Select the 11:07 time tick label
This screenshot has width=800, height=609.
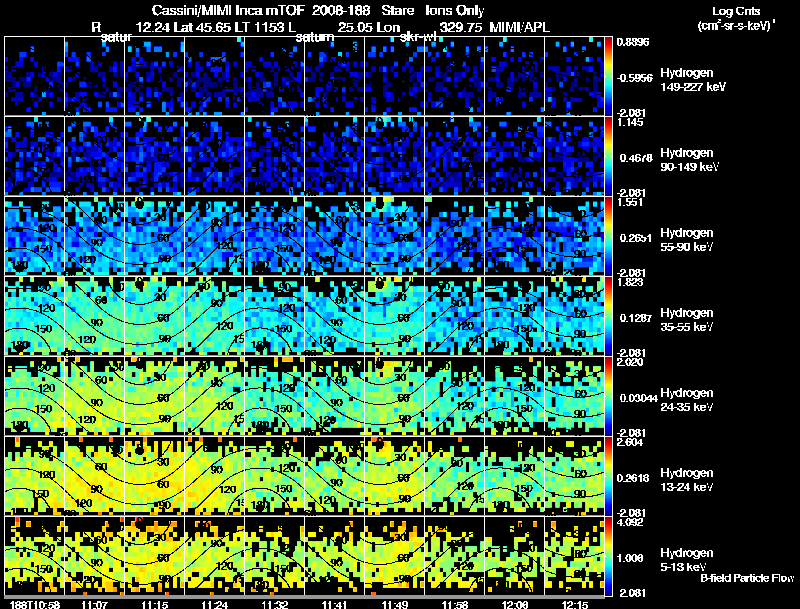click(95, 603)
